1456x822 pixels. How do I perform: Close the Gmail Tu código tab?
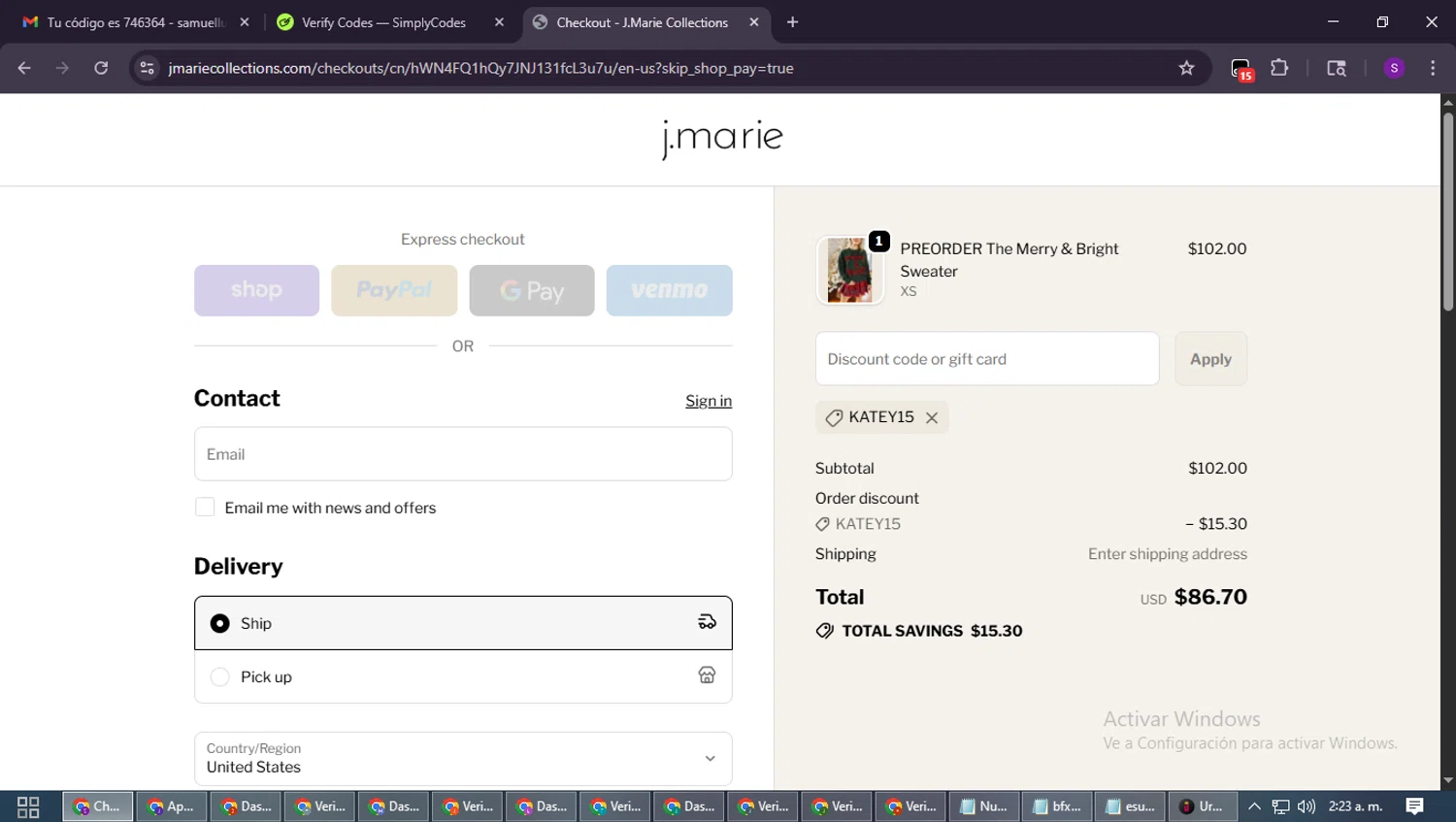pos(245,22)
